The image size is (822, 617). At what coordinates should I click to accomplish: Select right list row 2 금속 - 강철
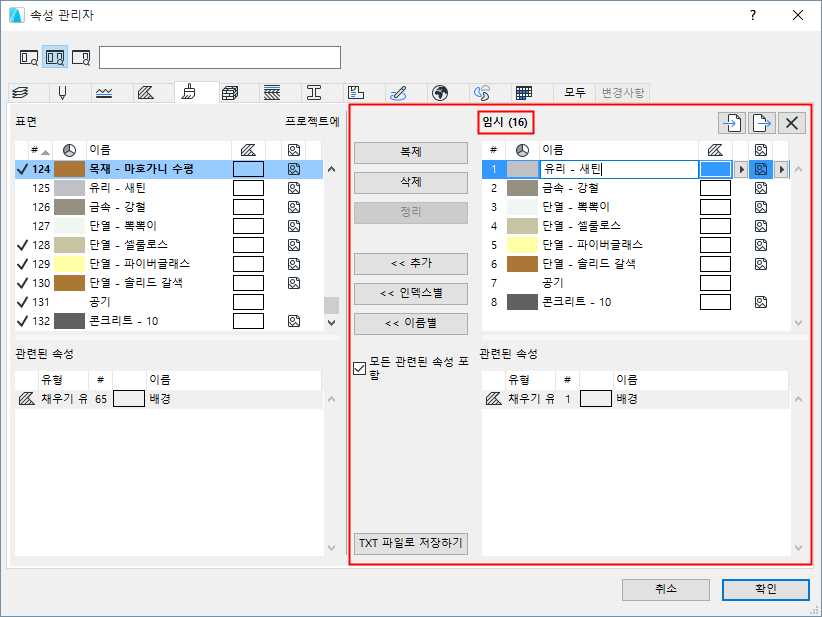[635, 188]
